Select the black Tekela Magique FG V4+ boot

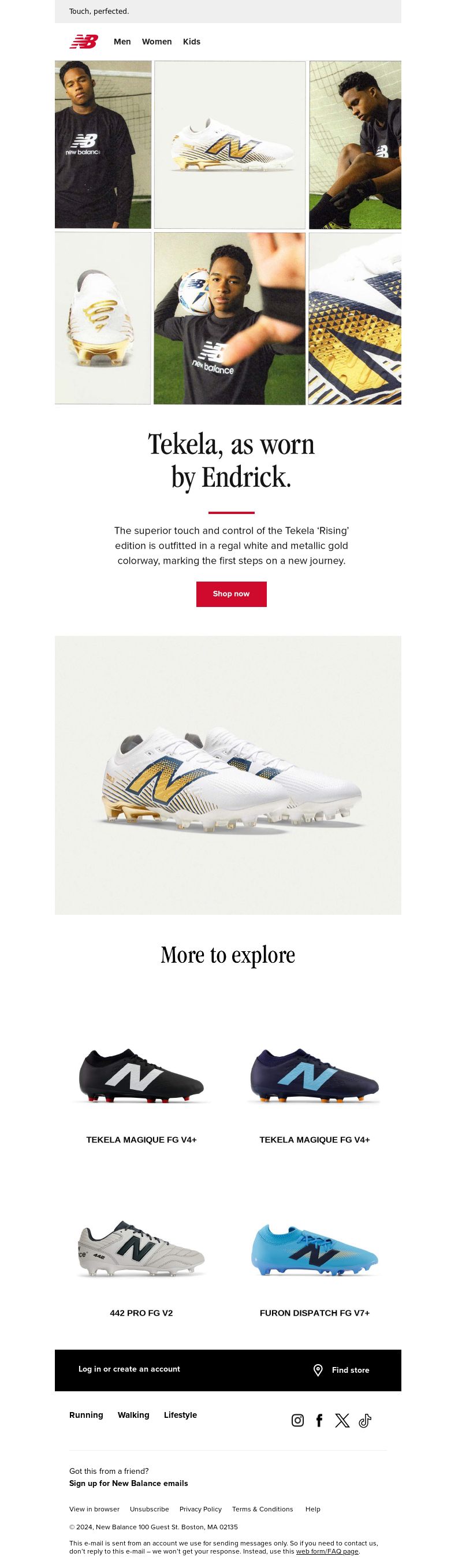(x=141, y=1075)
